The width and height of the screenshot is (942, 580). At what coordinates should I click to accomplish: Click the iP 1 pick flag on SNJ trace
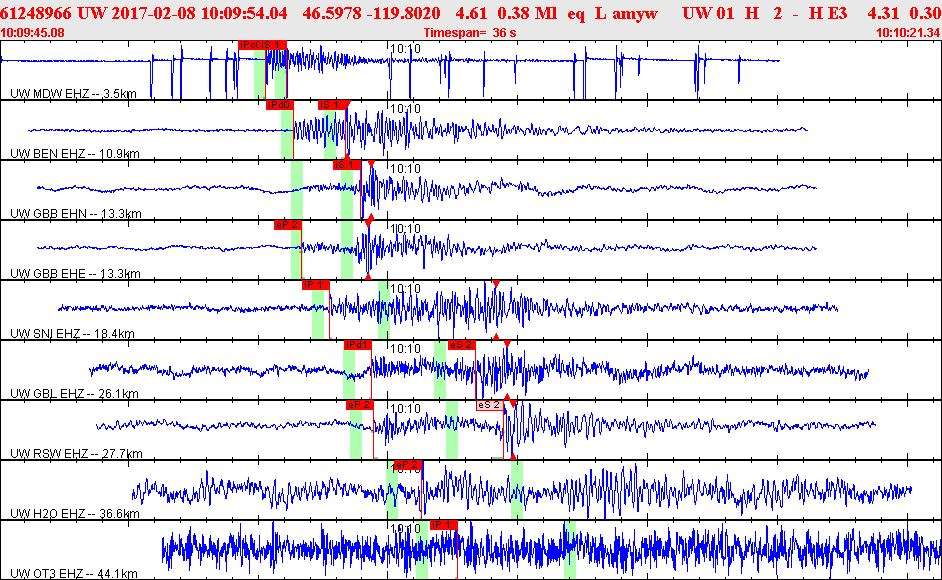[315, 285]
